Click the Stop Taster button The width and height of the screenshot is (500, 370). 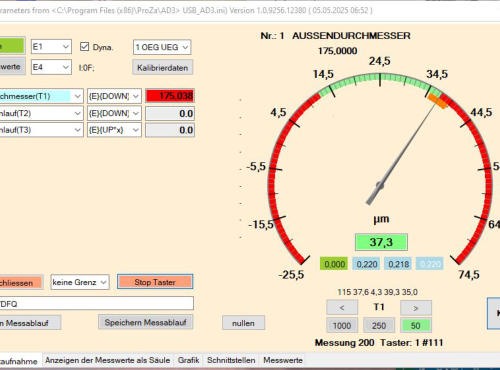(x=155, y=282)
